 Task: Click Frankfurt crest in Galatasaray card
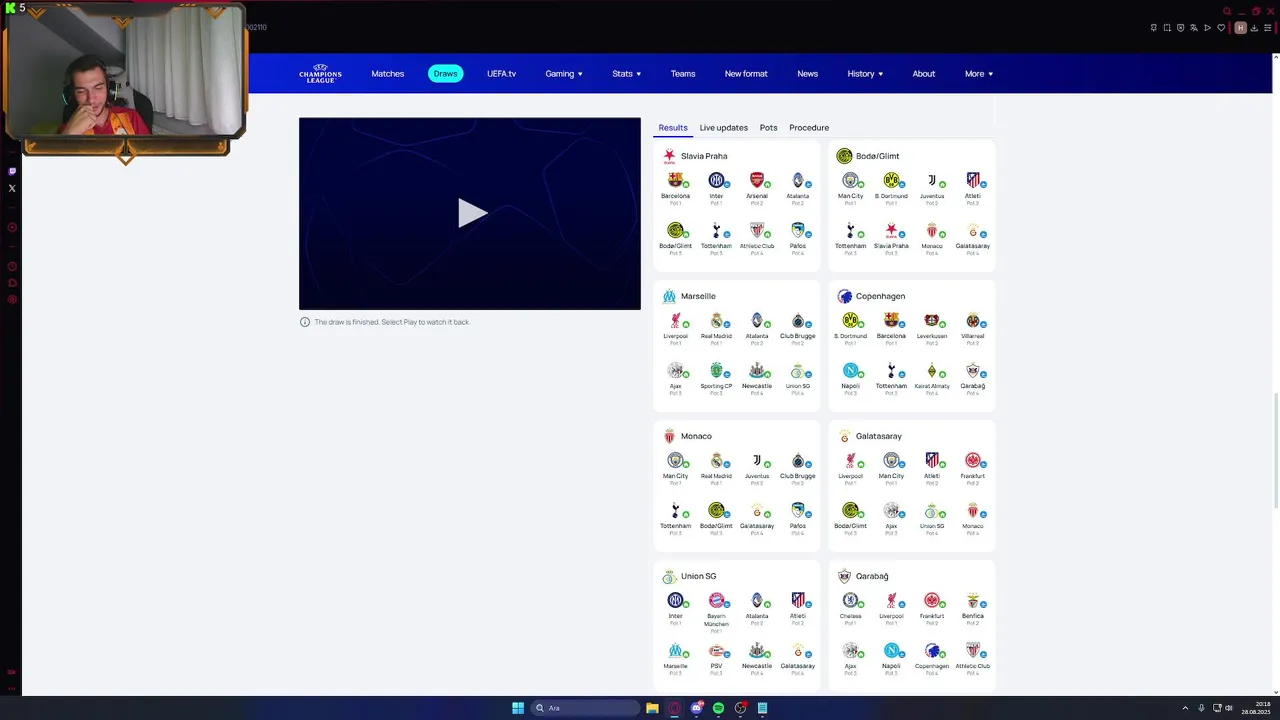pyautogui.click(x=972, y=460)
